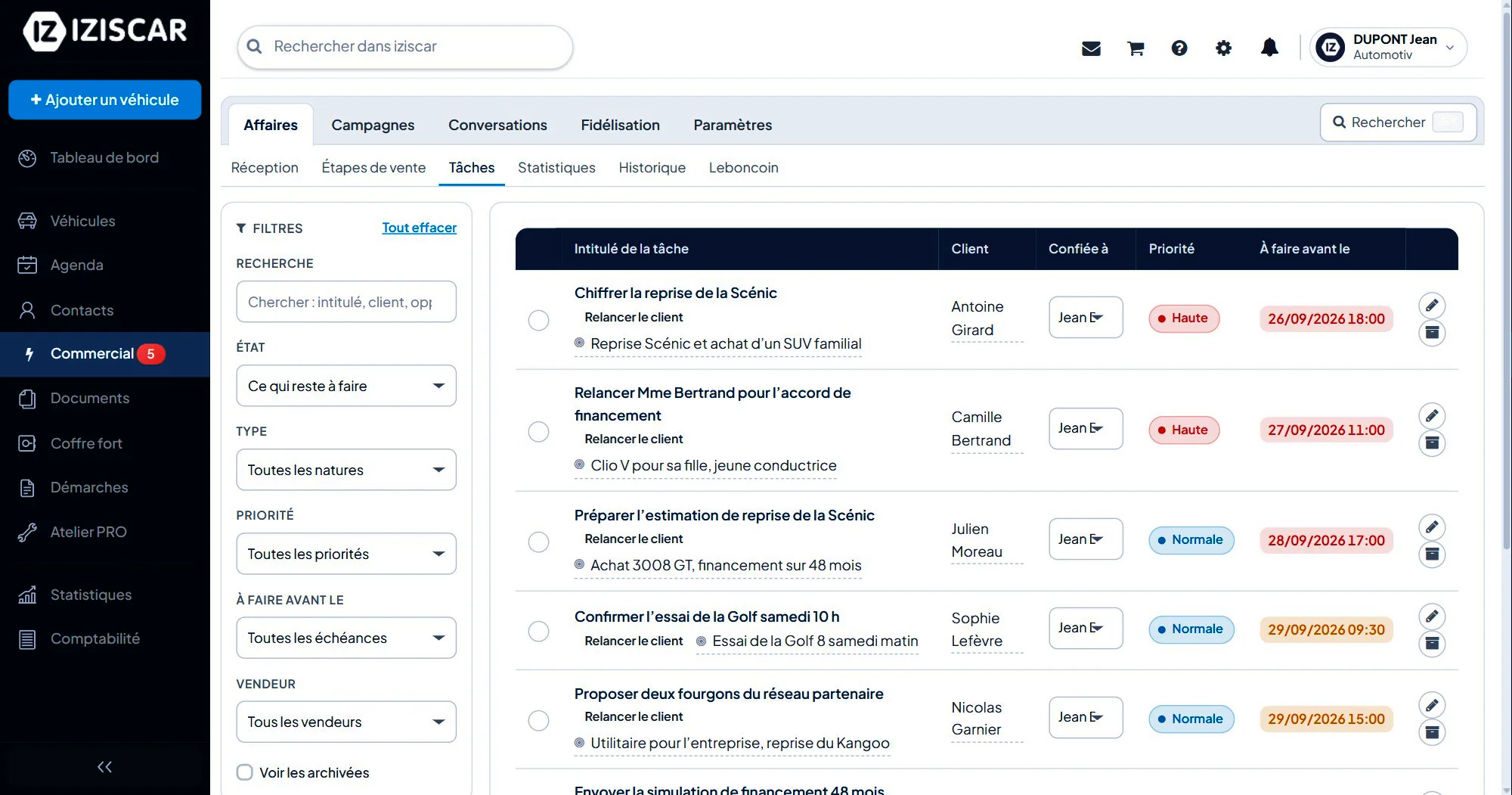Click the IZISCAR logo
1512x795 pixels.
[105, 31]
